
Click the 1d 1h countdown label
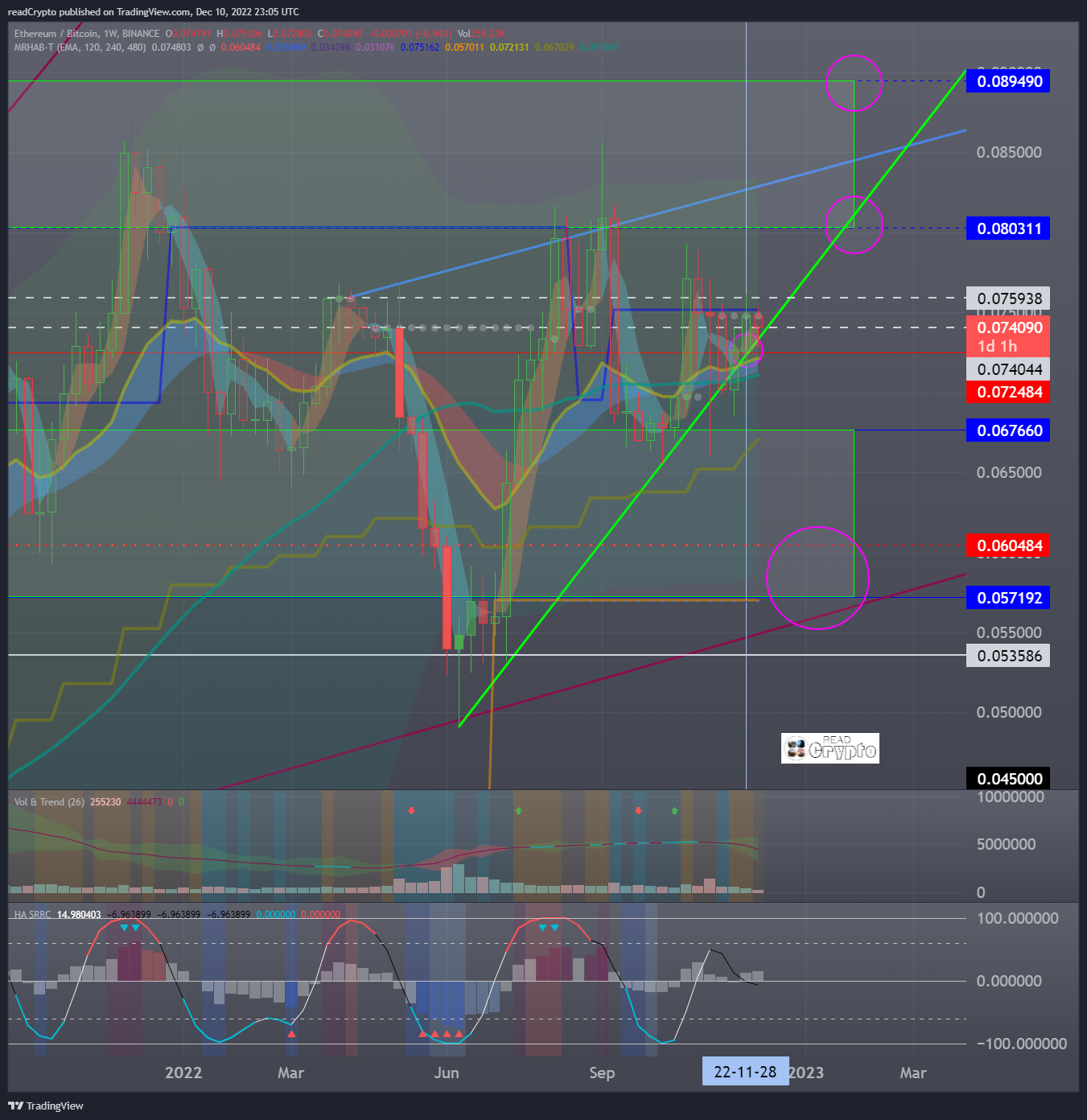pos(998,347)
